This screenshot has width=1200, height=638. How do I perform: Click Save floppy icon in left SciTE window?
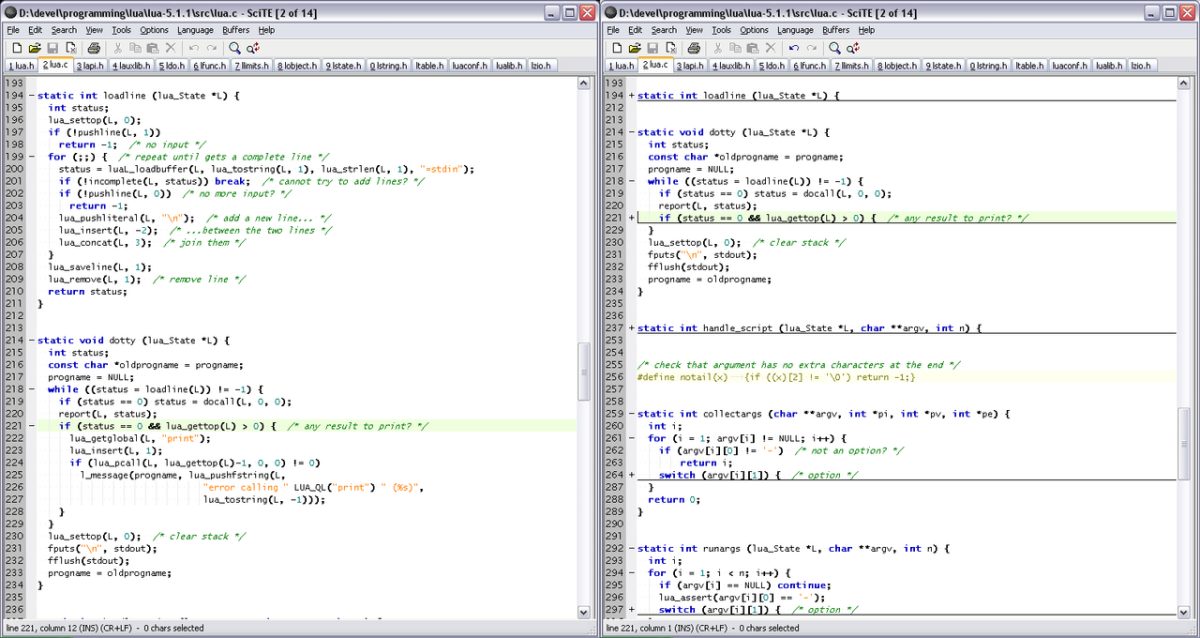[53, 48]
